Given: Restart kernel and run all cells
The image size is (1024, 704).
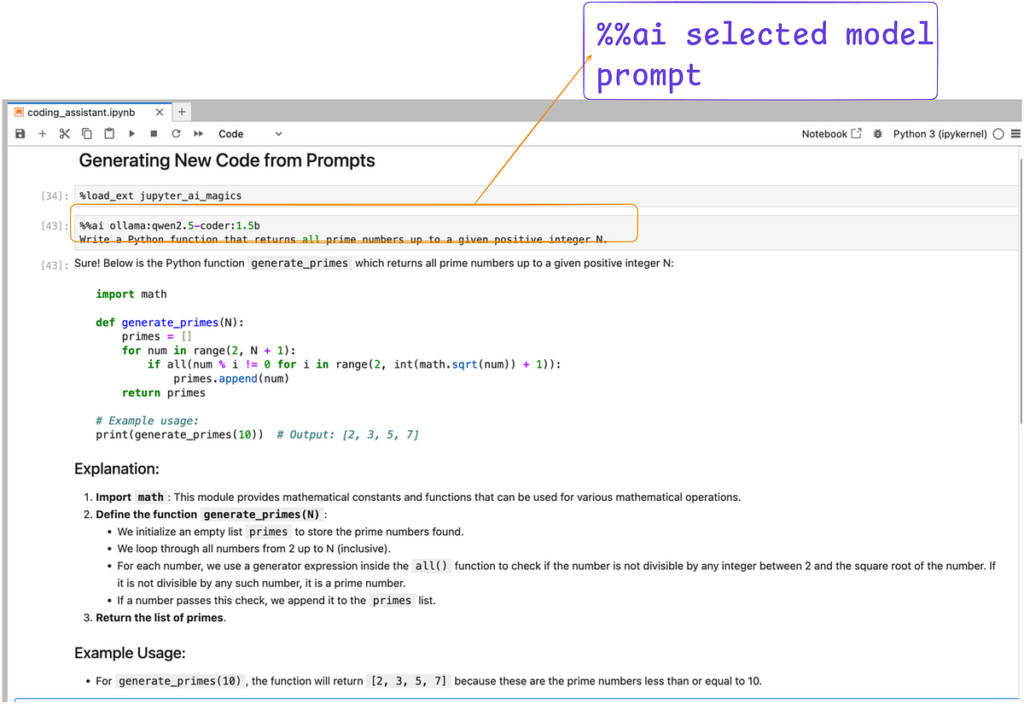Looking at the screenshot, I should [x=199, y=134].
